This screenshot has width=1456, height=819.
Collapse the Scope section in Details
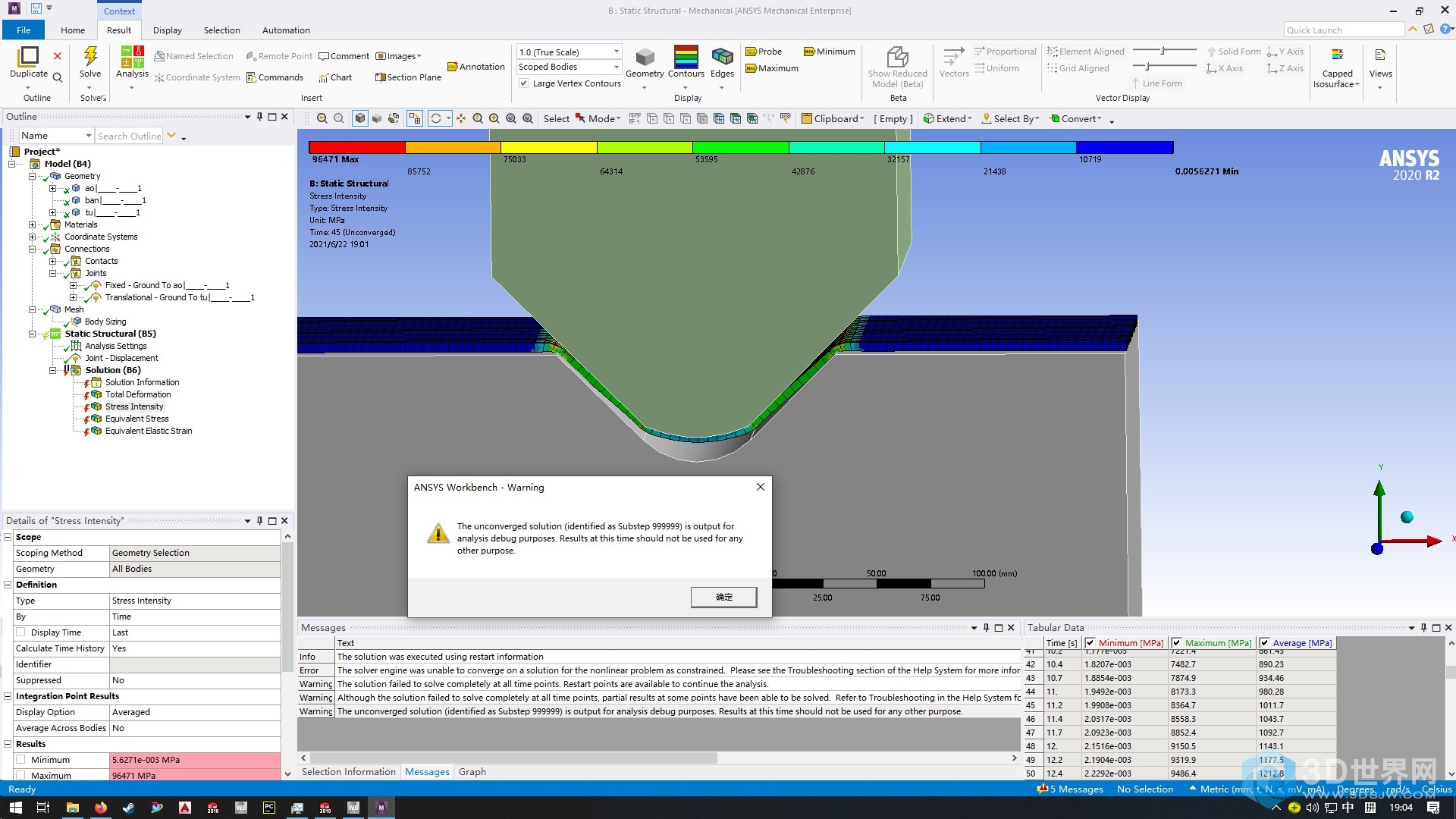[8, 537]
